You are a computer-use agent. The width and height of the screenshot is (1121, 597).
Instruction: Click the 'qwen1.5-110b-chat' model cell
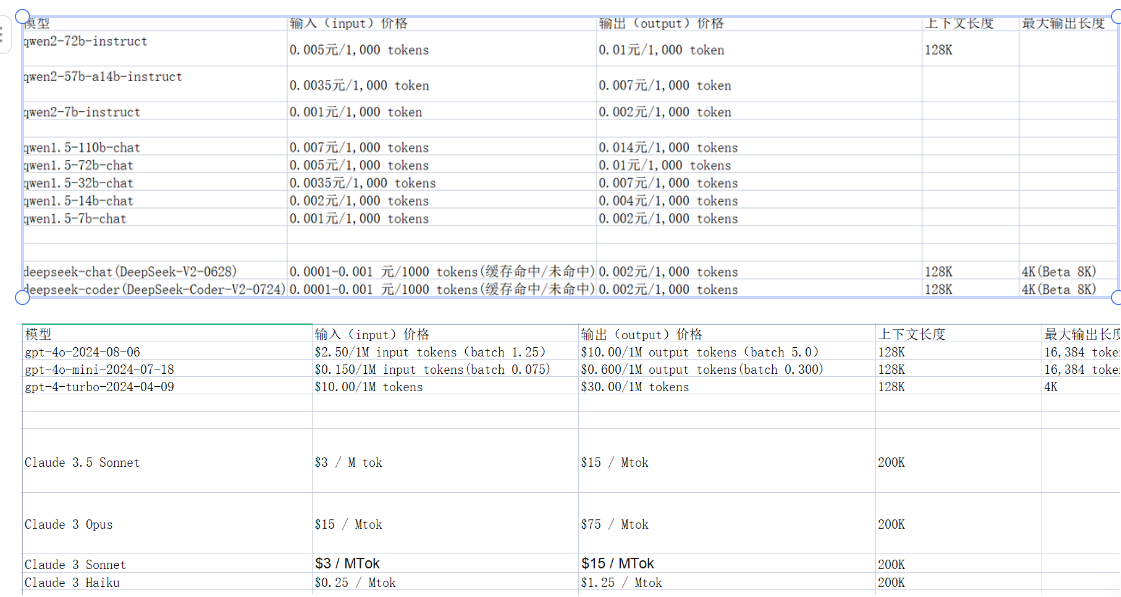coord(82,147)
